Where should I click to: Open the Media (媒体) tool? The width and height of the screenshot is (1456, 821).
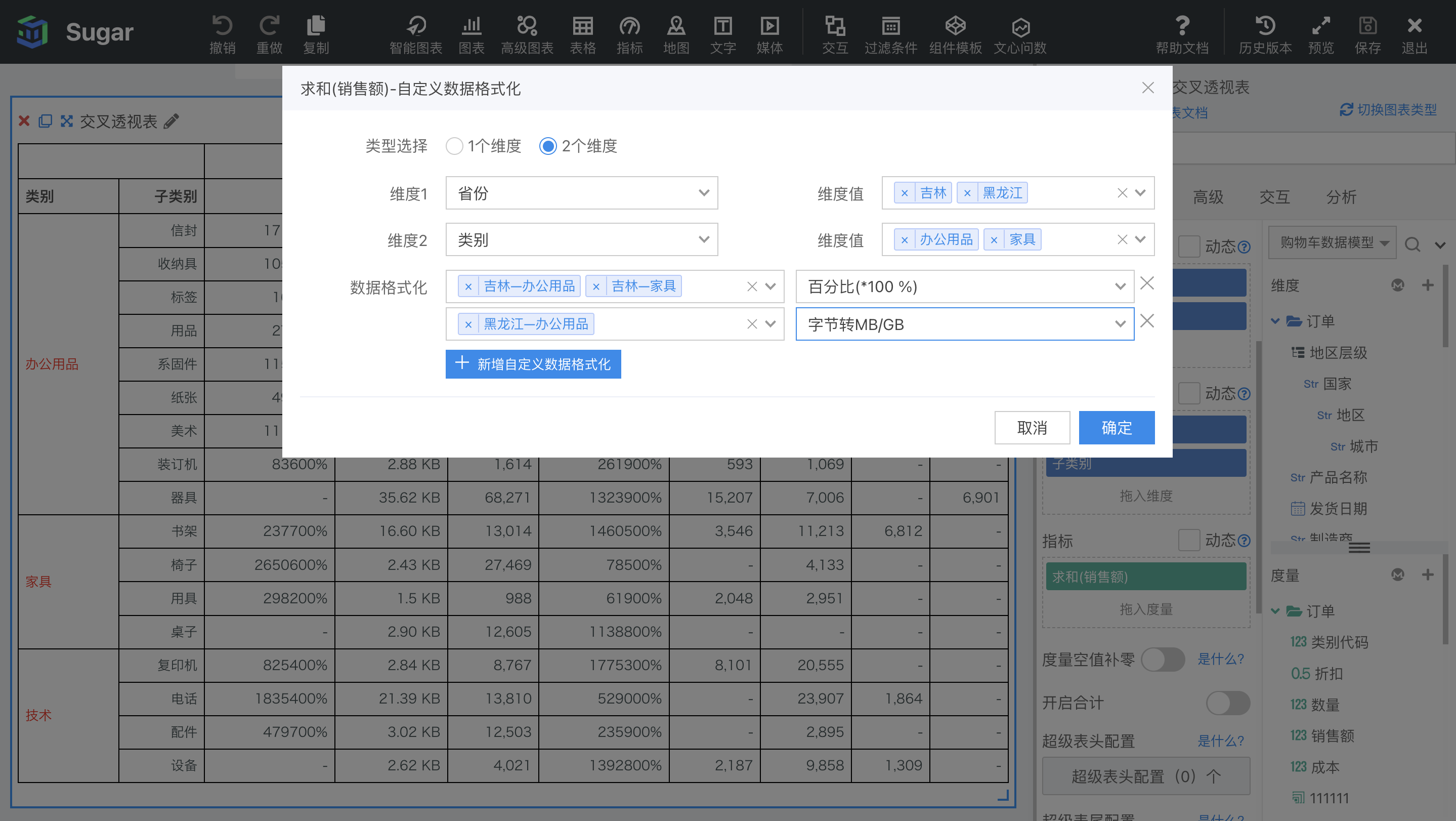[x=770, y=34]
